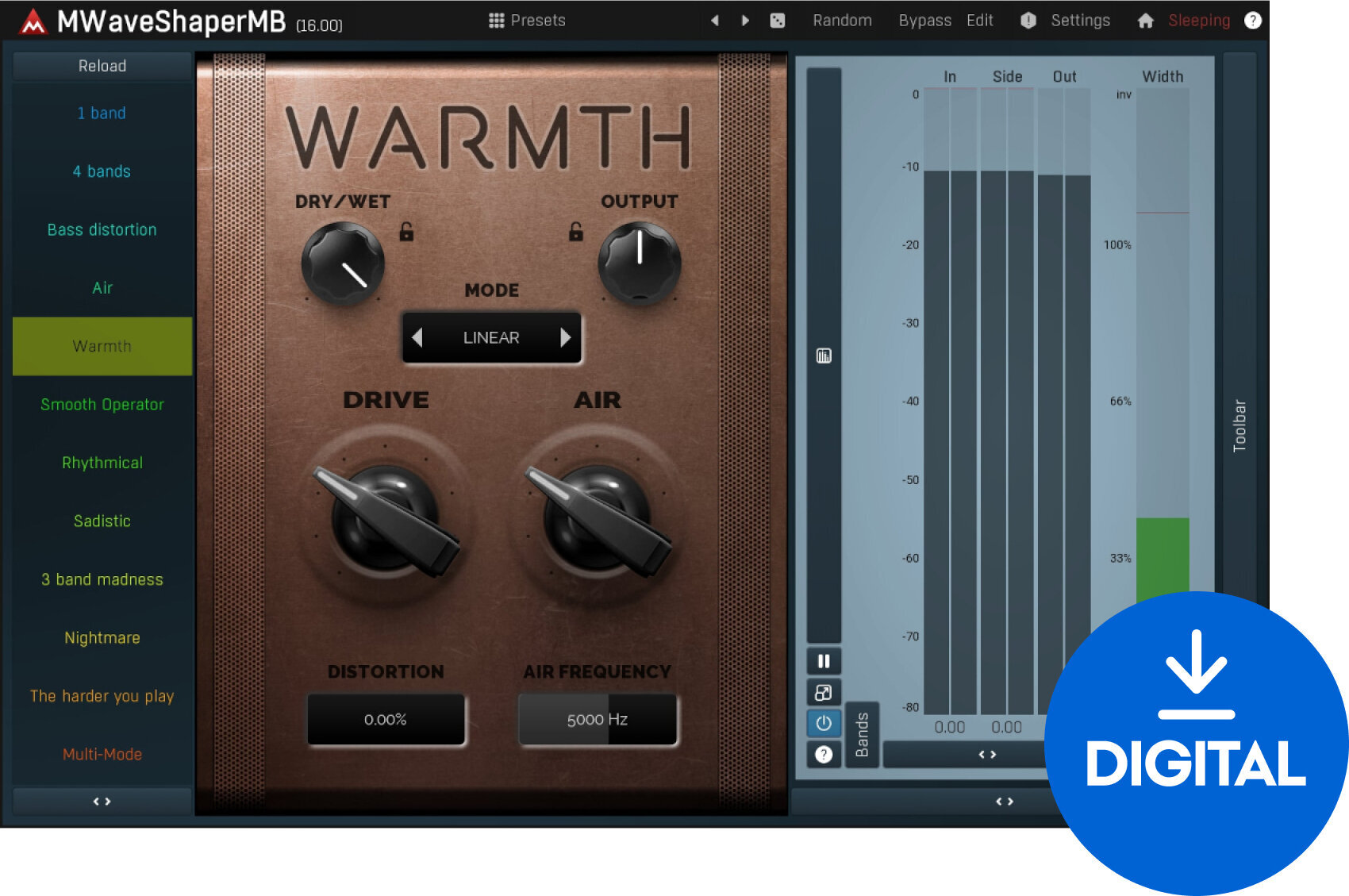The width and height of the screenshot is (1349, 896).
Task: Toggle the Dry/Wet lock icon
Action: [x=406, y=232]
